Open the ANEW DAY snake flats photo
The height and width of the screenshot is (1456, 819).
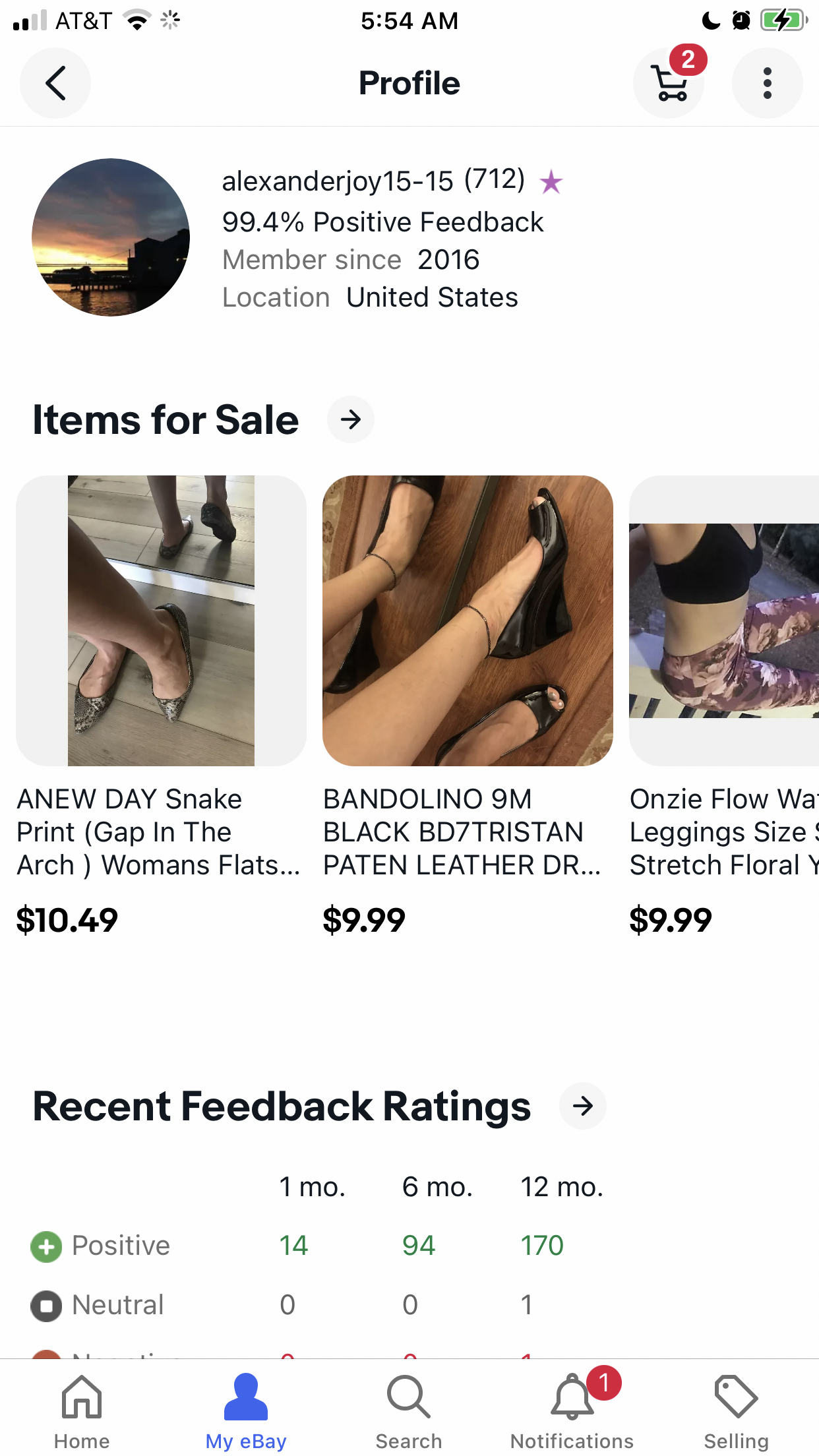(161, 621)
